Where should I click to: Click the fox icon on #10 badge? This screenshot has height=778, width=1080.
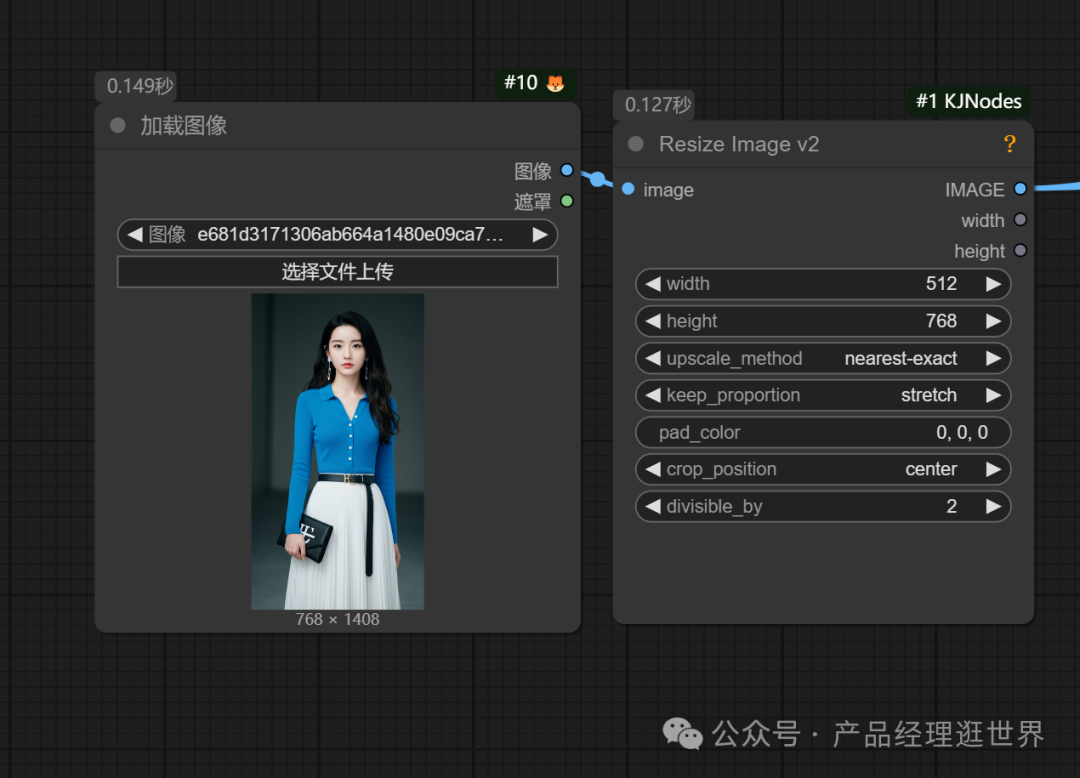pos(555,83)
